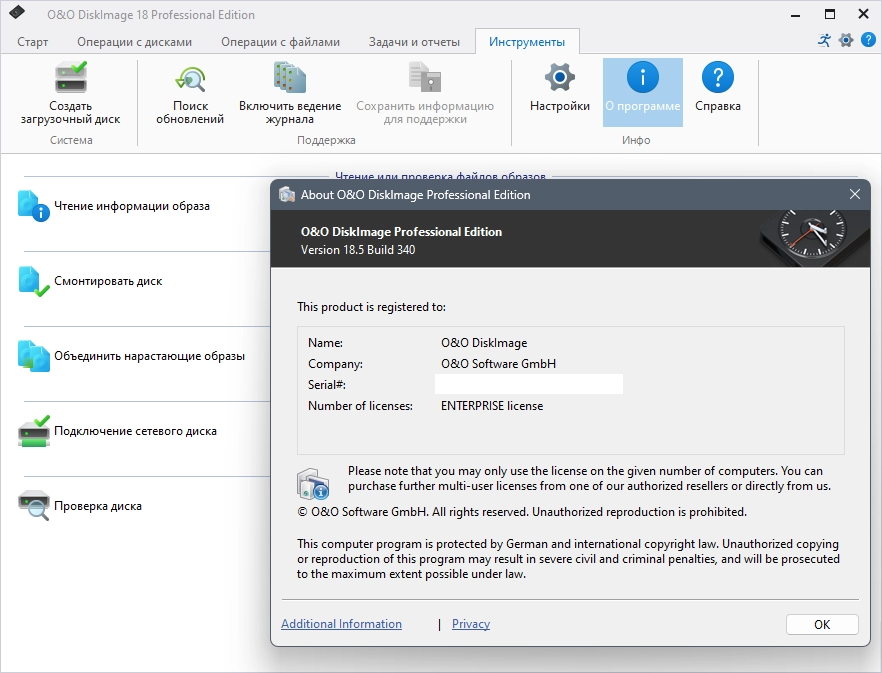The width and height of the screenshot is (882, 673).
Task: Open the Additional Information link
Action: click(341, 624)
